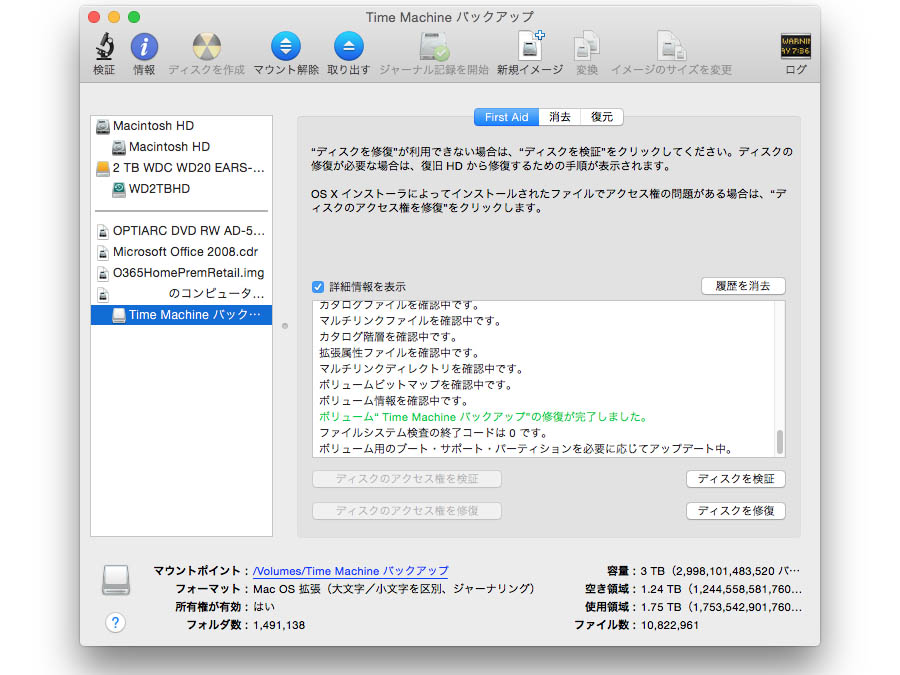Click the 空き領域 1.24 TB value

click(x=721, y=589)
